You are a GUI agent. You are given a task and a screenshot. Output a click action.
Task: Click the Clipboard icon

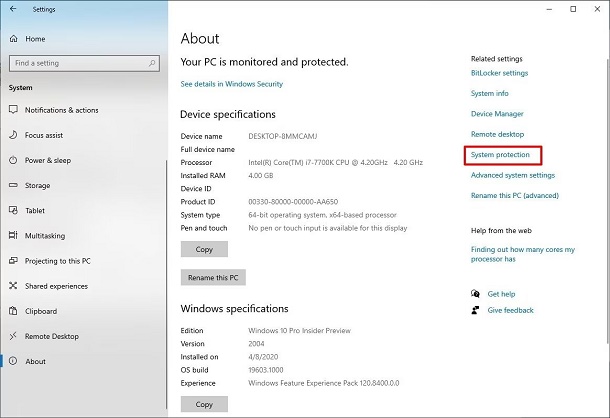click(13, 311)
